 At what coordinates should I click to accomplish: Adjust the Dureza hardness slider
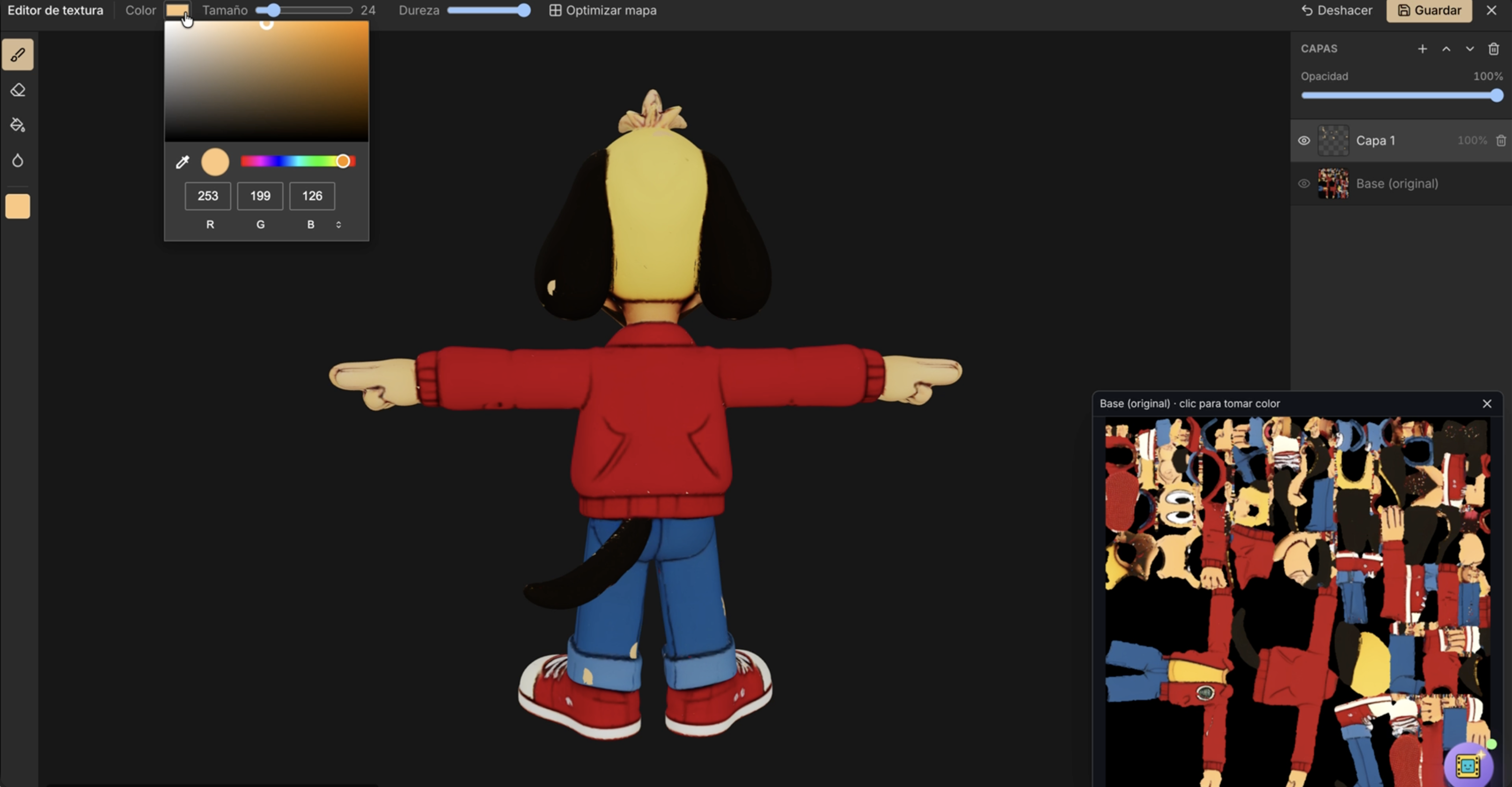[x=488, y=10]
